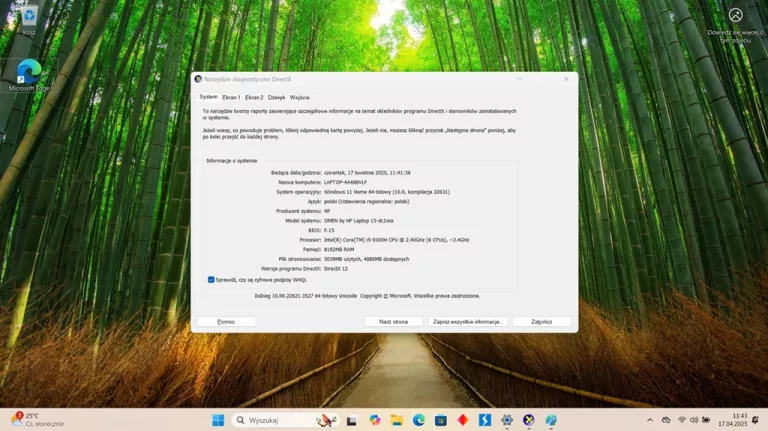Viewport: 768px width, 431px height.
Task: Open Copilot from the taskbar
Action: point(375,420)
